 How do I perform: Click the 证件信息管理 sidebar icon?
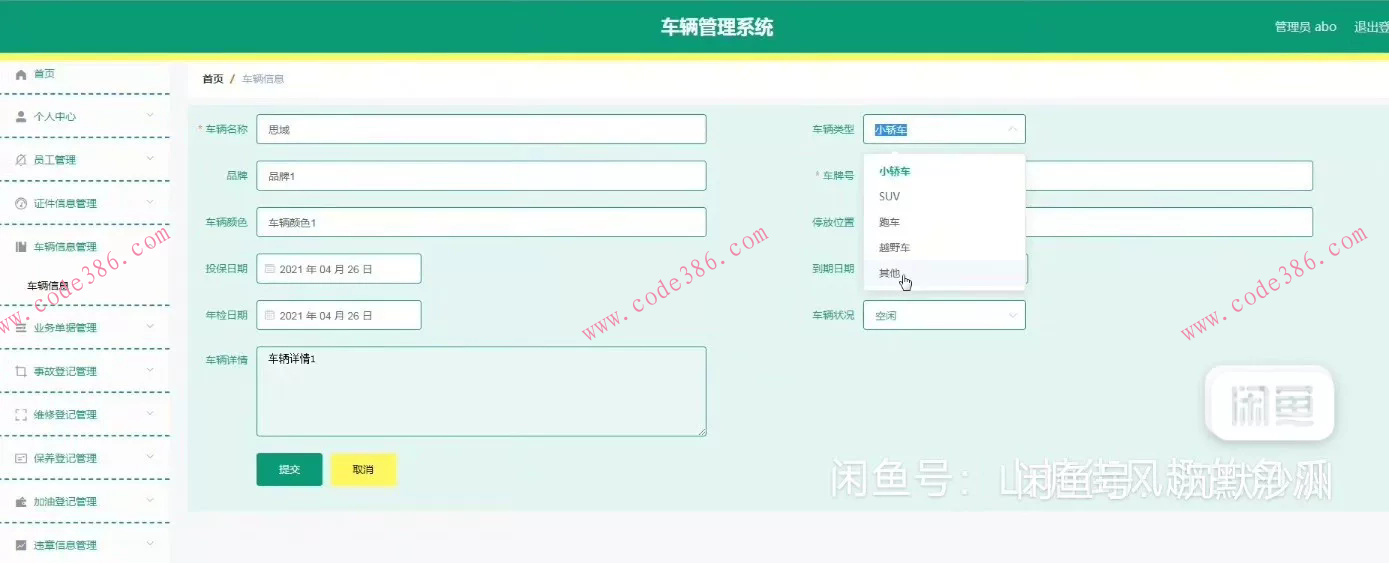21,203
